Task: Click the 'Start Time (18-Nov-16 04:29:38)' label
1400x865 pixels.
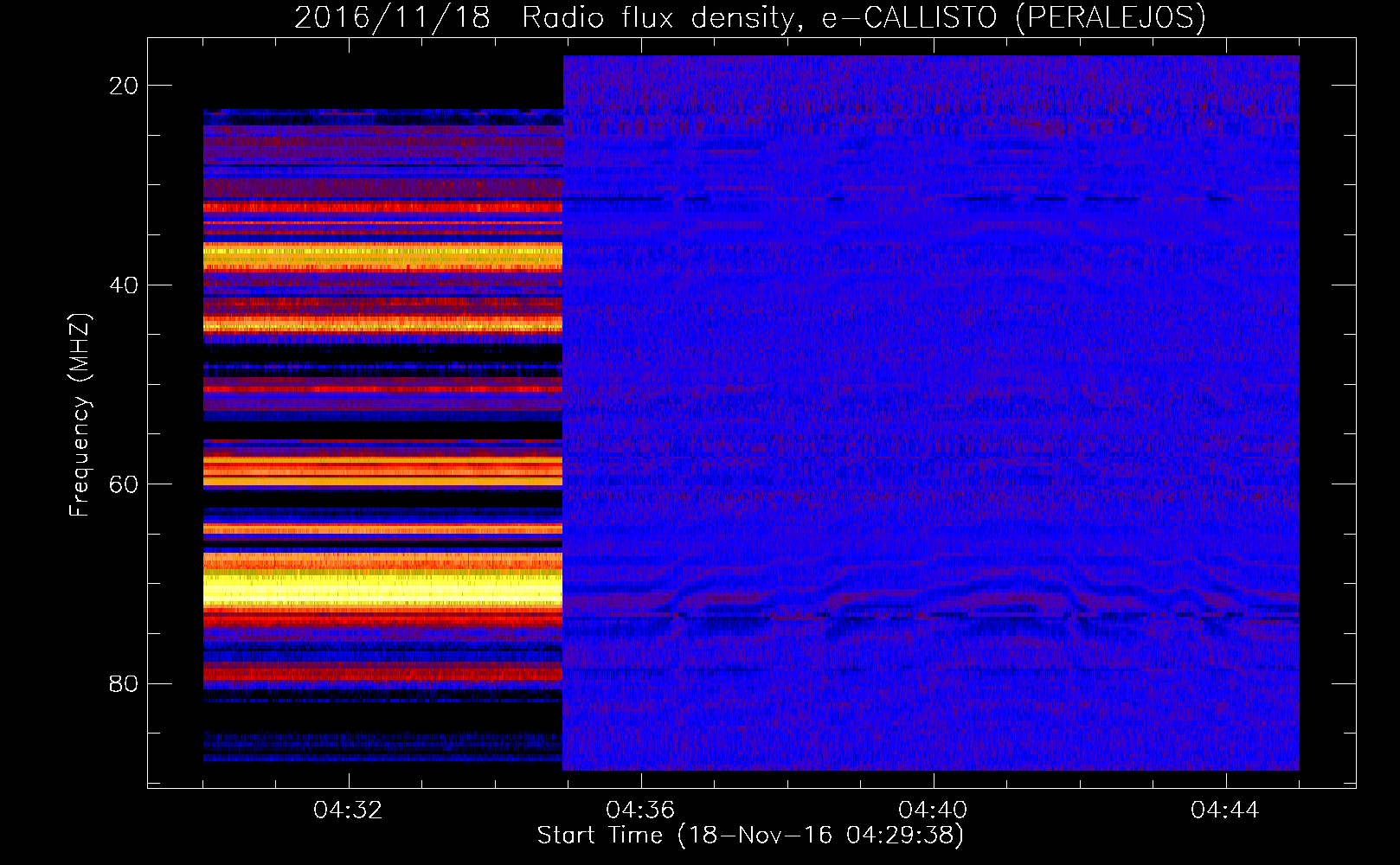Action: [750, 836]
